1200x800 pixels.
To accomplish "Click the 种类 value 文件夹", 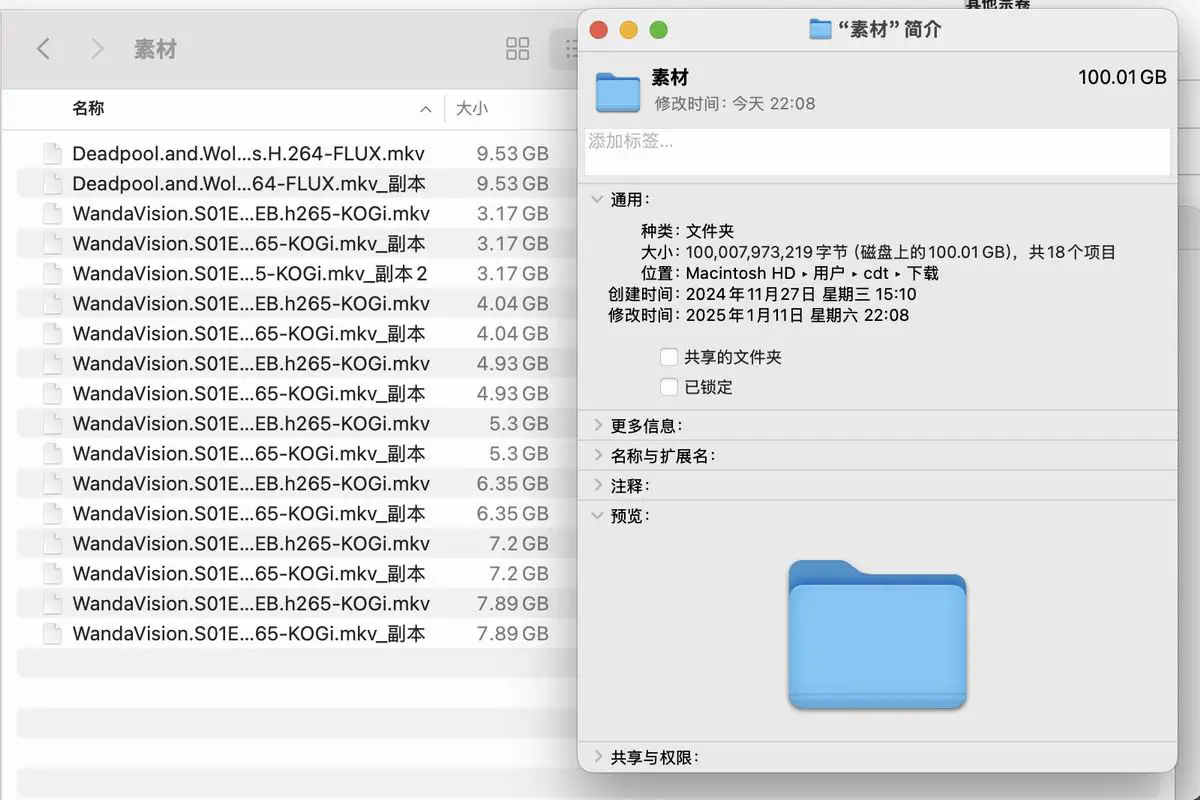I will [x=710, y=231].
